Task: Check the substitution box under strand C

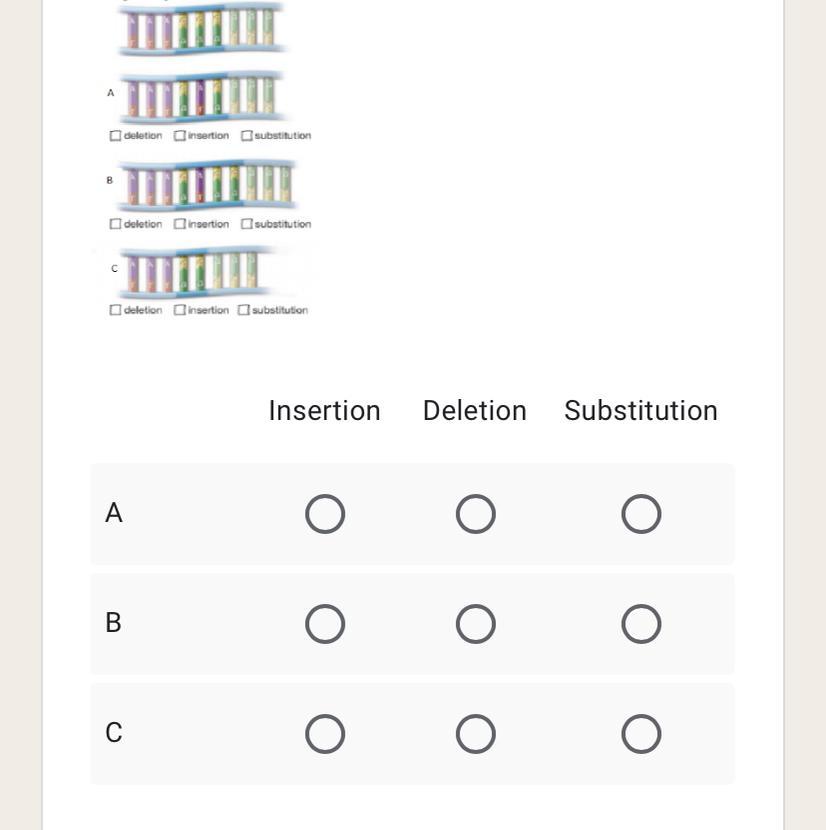Action: [x=243, y=310]
